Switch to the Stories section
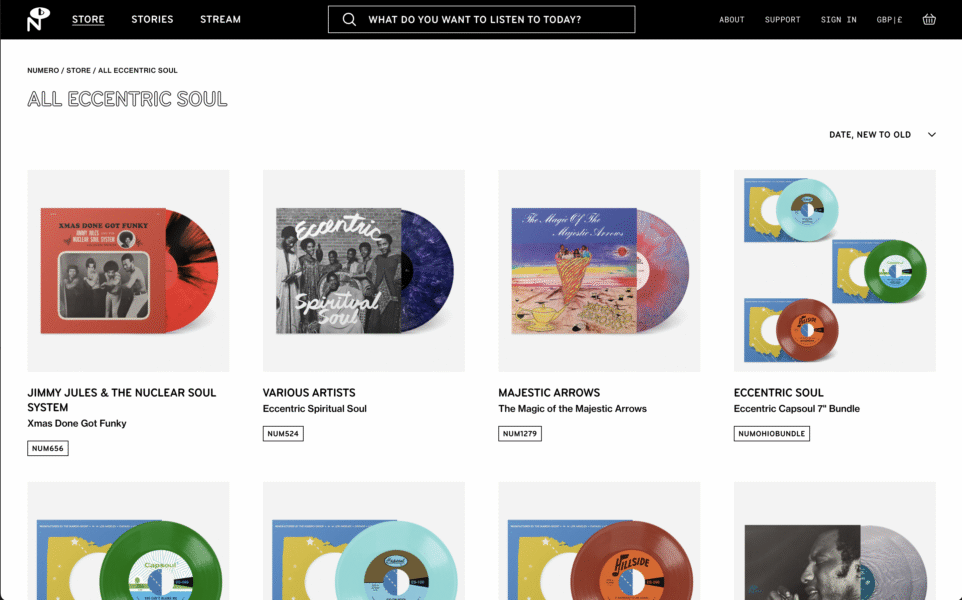Viewport: 962px width, 600px height. tap(152, 19)
